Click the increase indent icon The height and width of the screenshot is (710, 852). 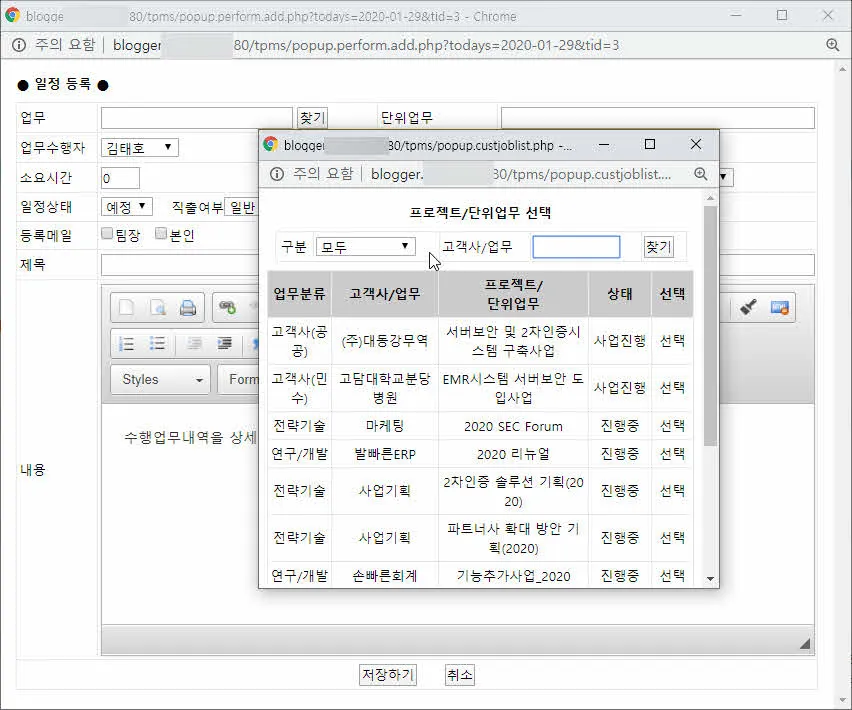[224, 343]
